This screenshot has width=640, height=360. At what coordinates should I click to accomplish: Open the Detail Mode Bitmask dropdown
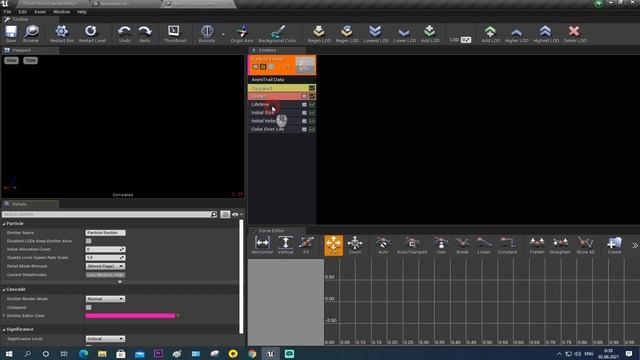105,266
